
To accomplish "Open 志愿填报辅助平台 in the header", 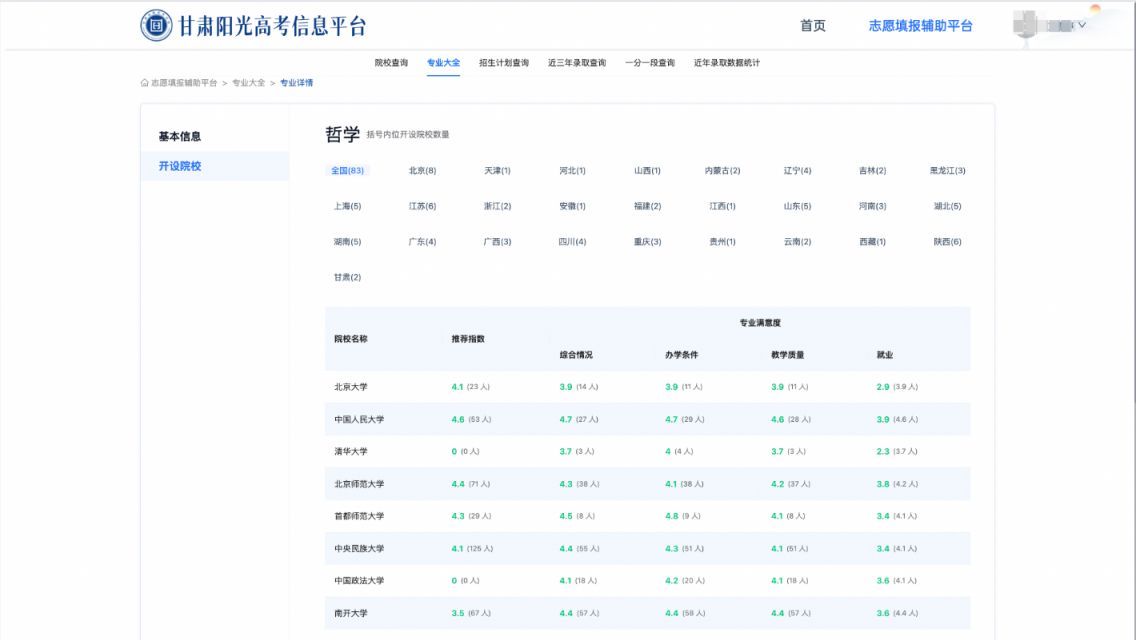I will pos(920,25).
